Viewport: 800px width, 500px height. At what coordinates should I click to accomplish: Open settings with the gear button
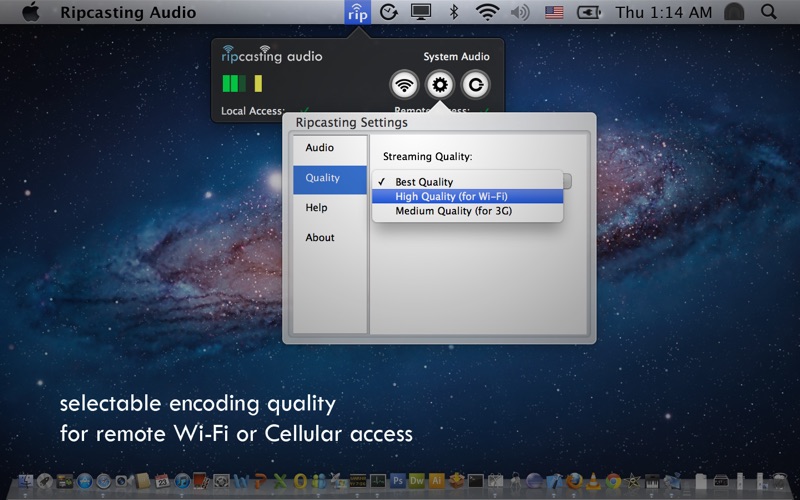(440, 84)
